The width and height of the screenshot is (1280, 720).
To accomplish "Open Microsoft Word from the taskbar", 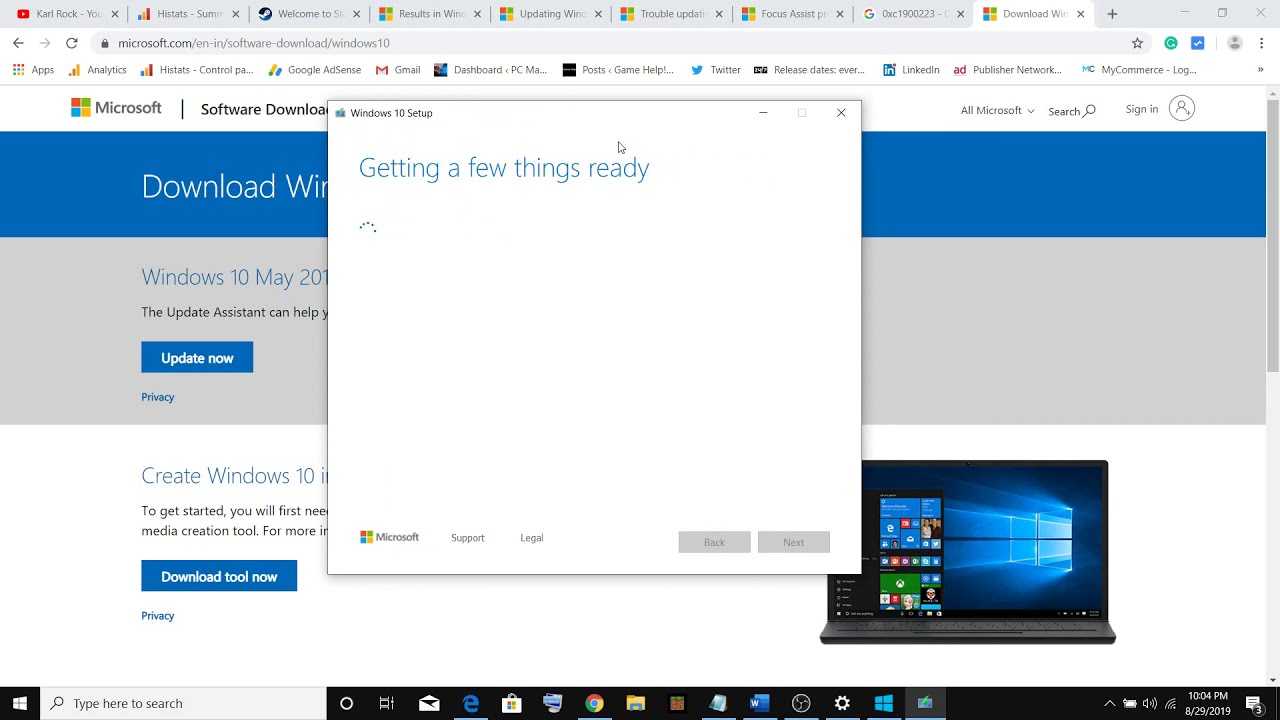I will pyautogui.click(x=759, y=703).
